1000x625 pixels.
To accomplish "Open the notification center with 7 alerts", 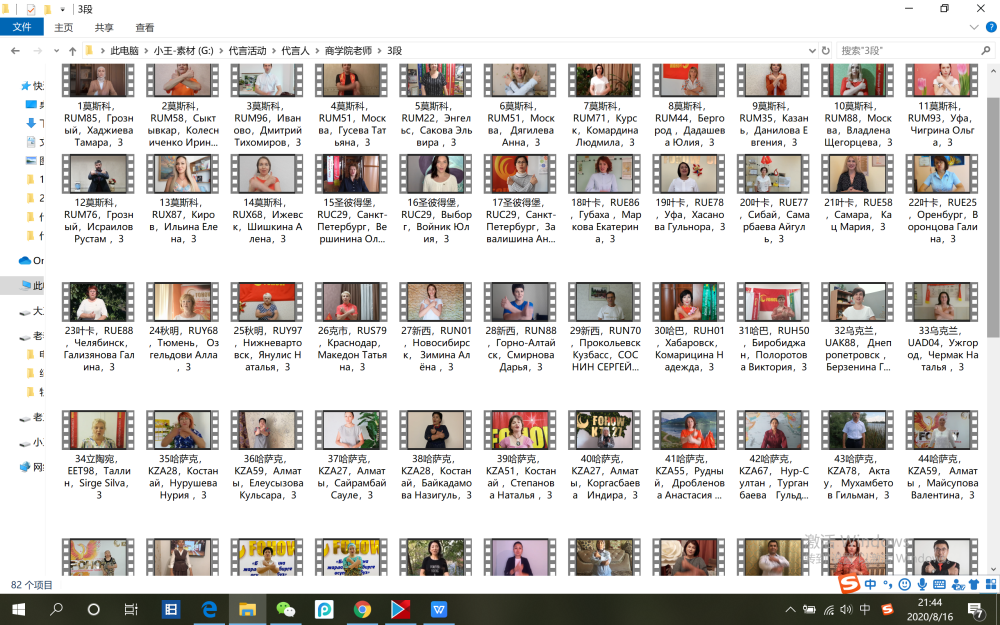I will coord(976,610).
